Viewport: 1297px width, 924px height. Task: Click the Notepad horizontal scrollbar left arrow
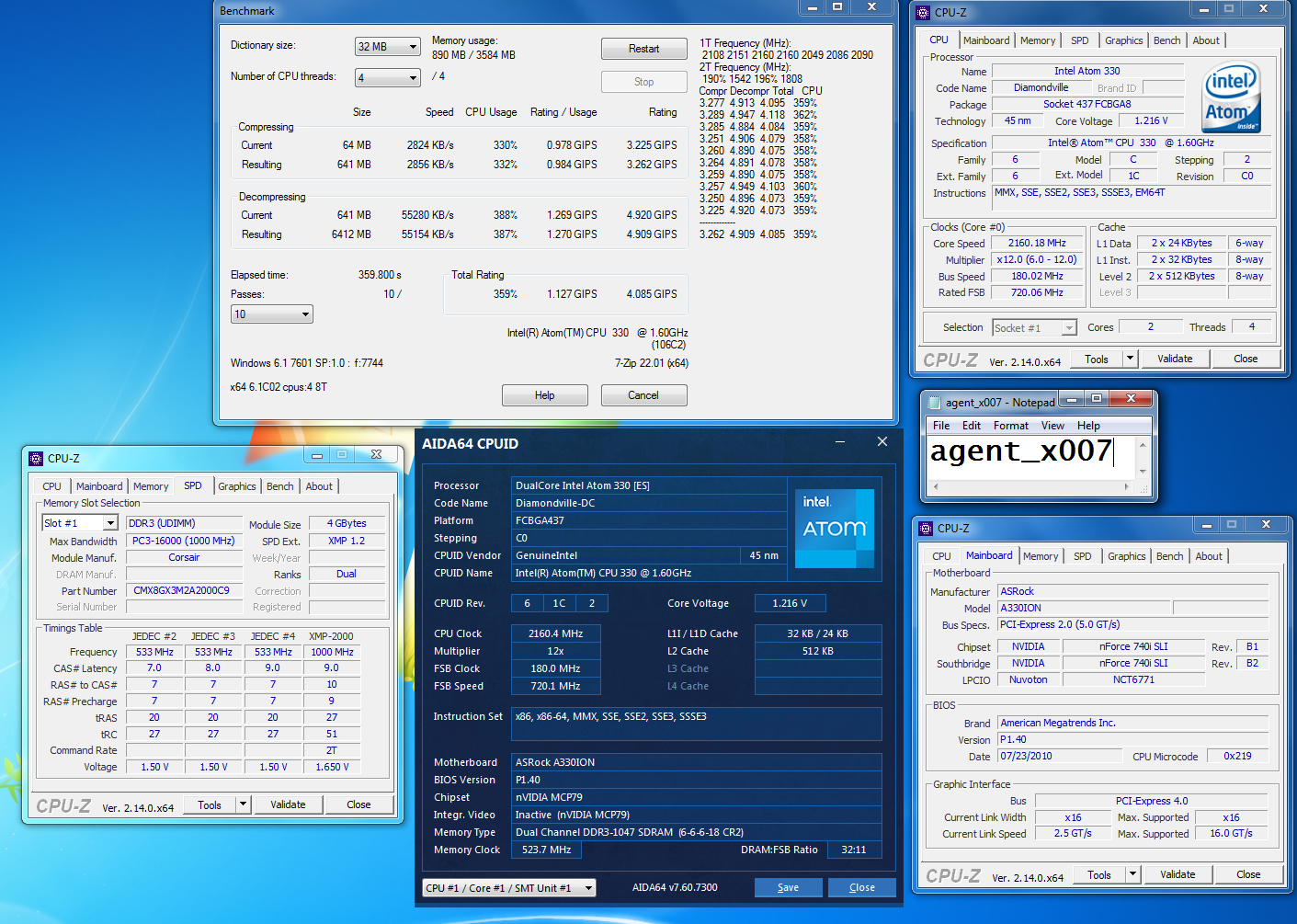coord(936,486)
